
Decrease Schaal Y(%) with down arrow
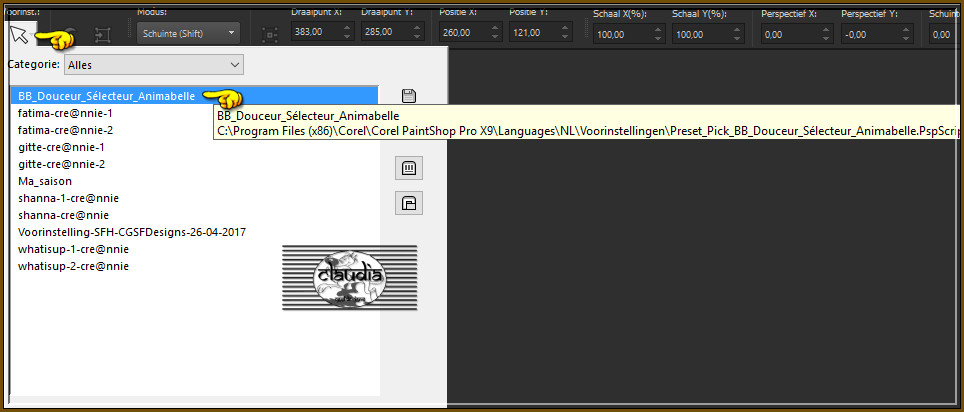coord(737,39)
